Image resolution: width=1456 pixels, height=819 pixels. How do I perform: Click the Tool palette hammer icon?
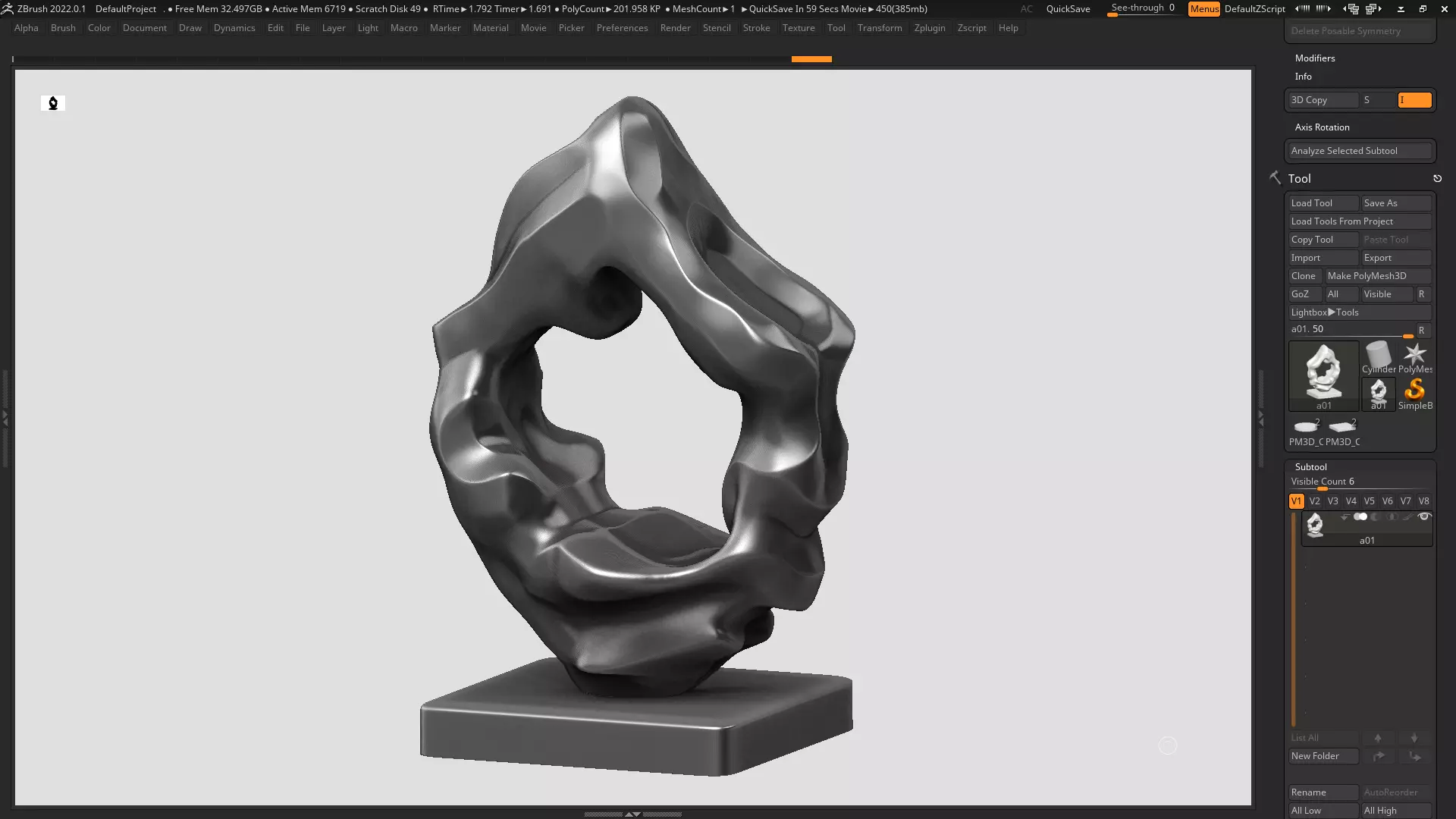[x=1275, y=177]
